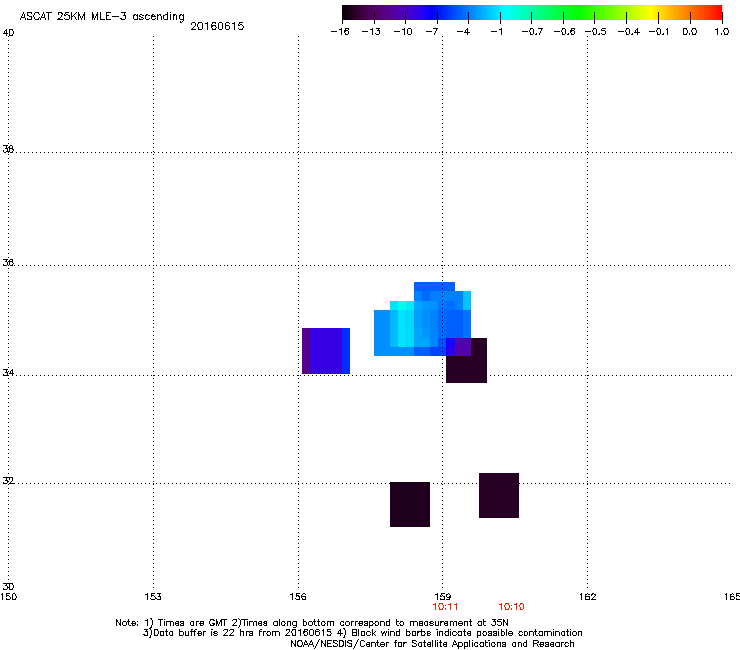Screen dimensions: 740x650
Task: Click the title 'ASCAT 25KM MLE-3 ascending'
Action: [102, 17]
